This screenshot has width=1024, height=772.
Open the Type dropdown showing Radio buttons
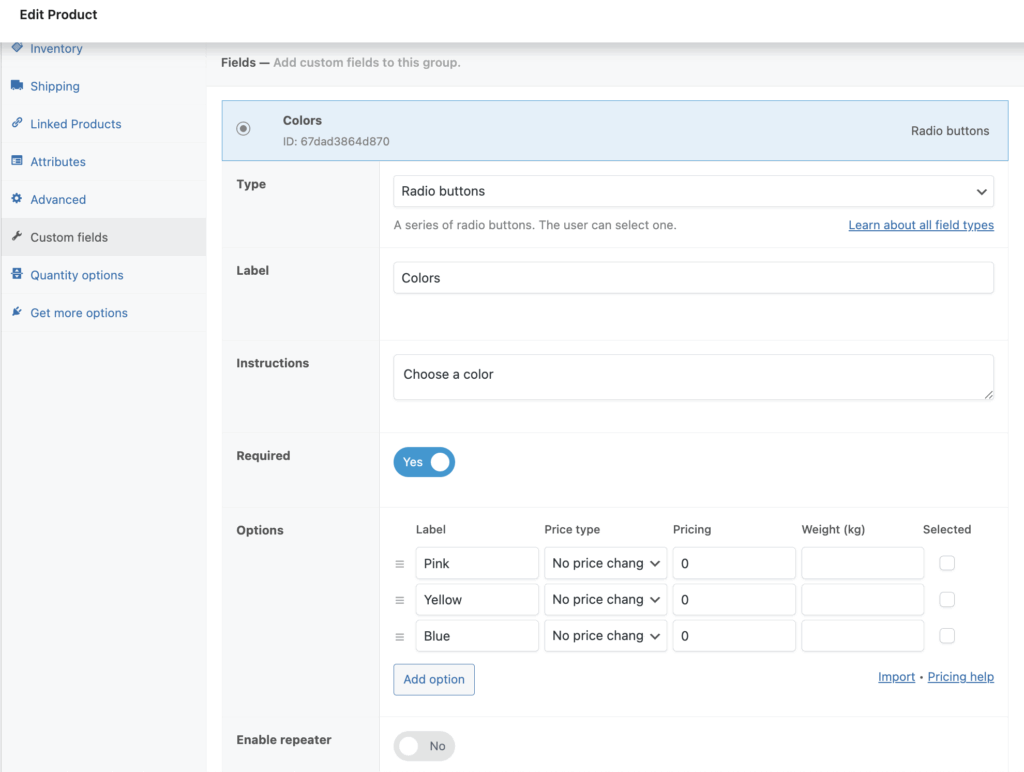pyautogui.click(x=693, y=191)
